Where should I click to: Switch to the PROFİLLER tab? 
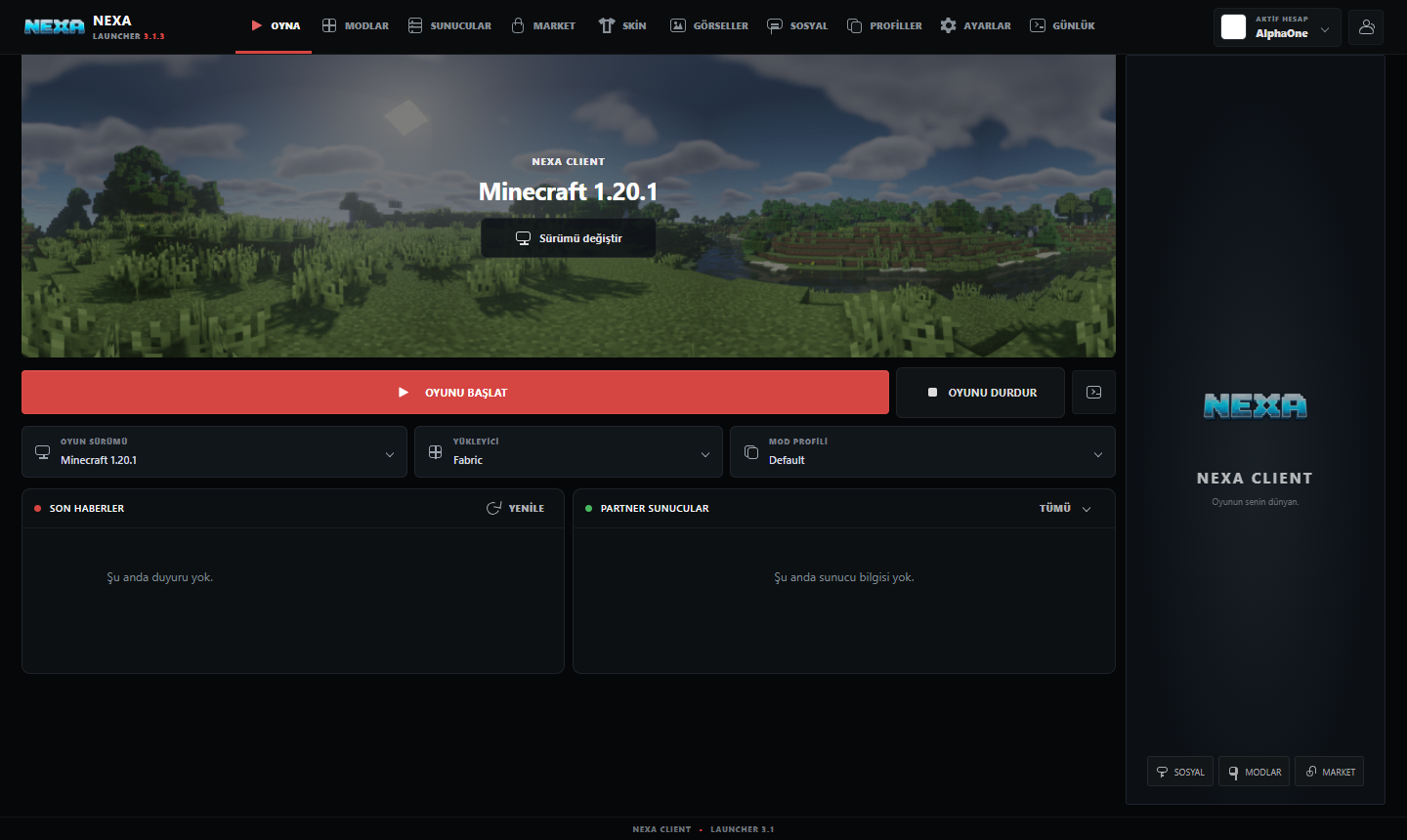point(884,26)
